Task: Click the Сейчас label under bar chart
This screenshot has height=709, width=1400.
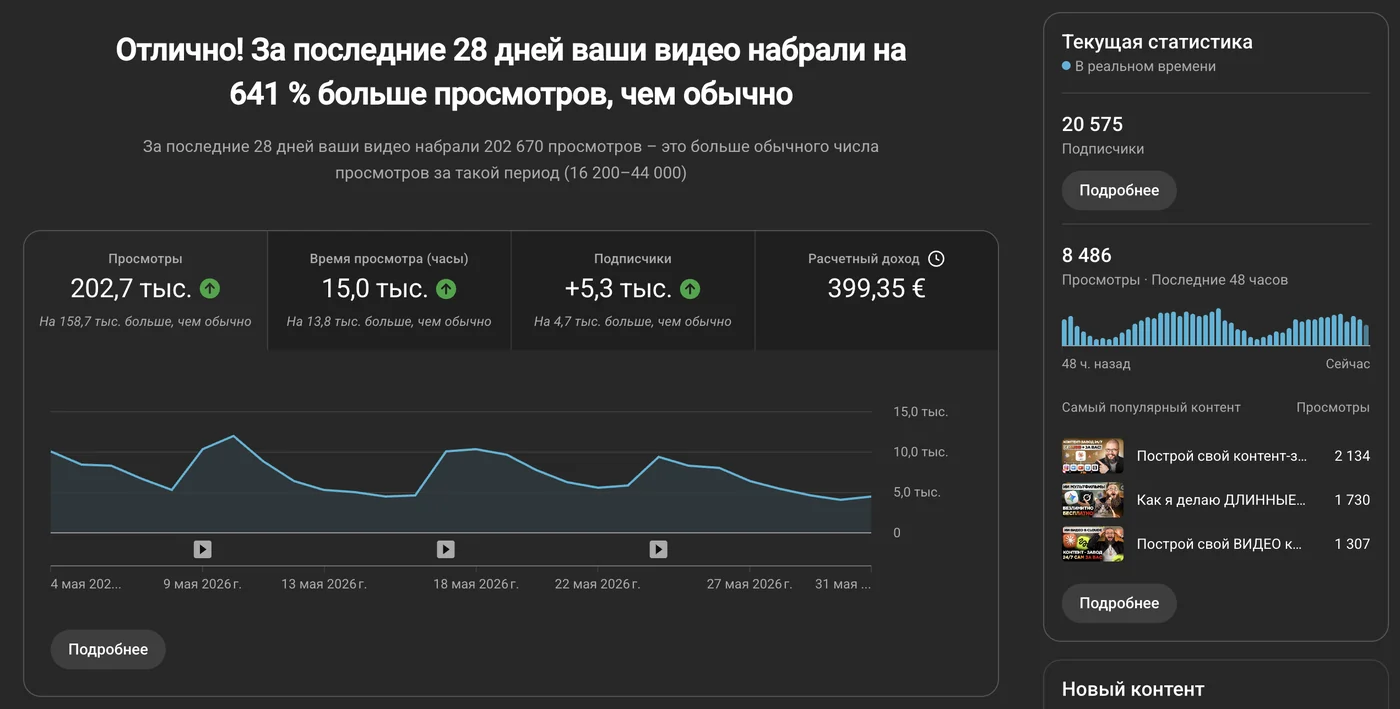Action: 1348,364
